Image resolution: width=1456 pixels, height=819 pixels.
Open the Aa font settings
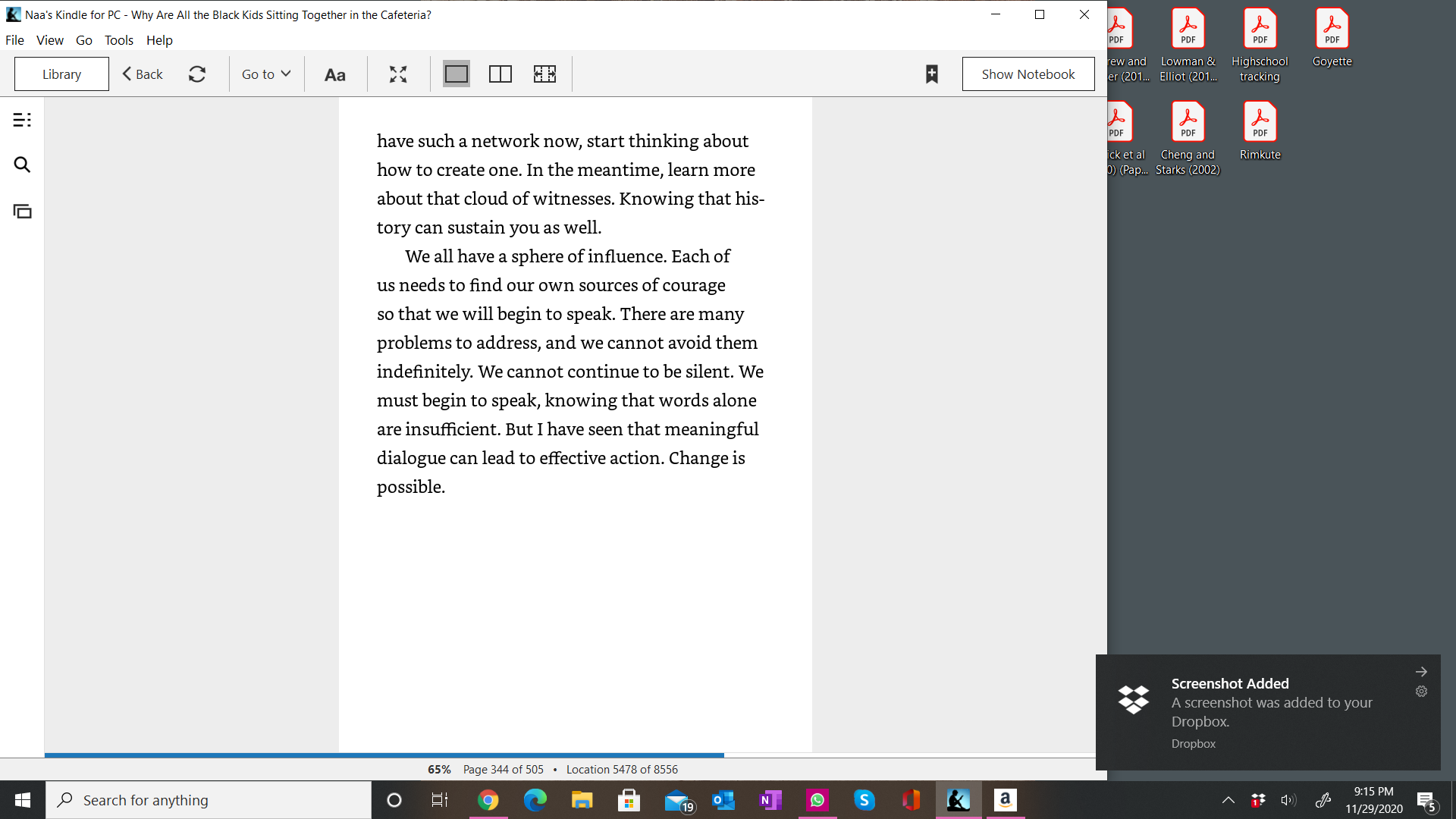click(335, 74)
